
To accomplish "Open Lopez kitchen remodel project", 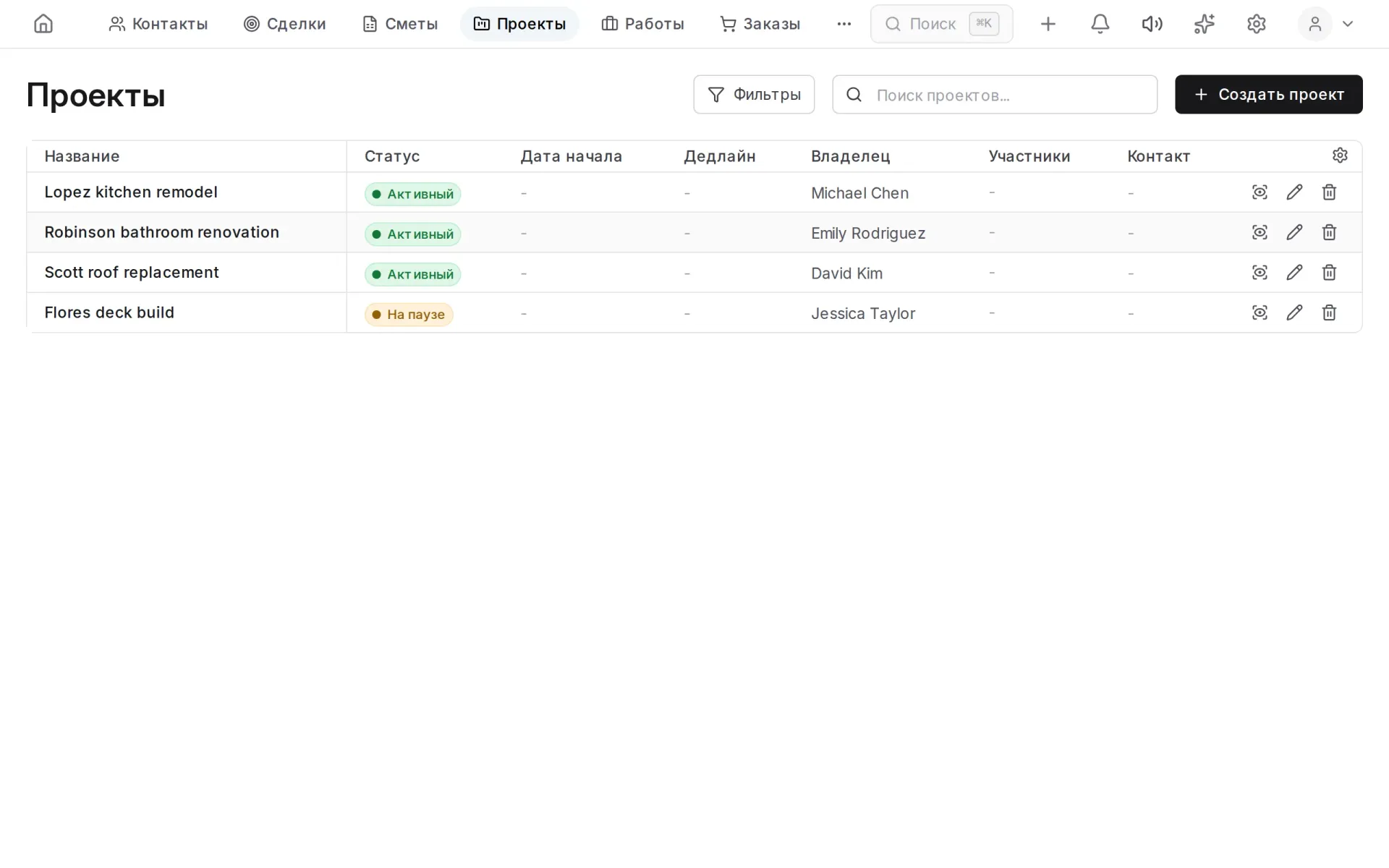I will pyautogui.click(x=131, y=192).
